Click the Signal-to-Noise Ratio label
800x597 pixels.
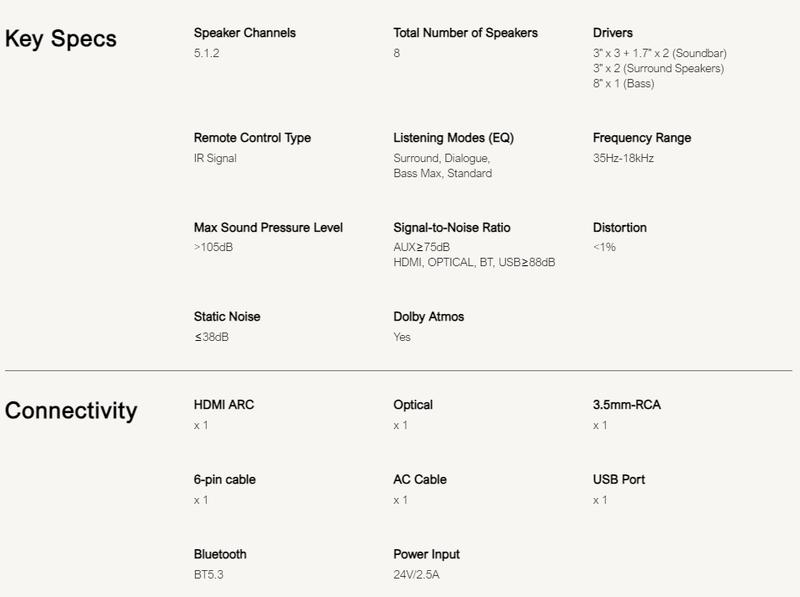(459, 228)
